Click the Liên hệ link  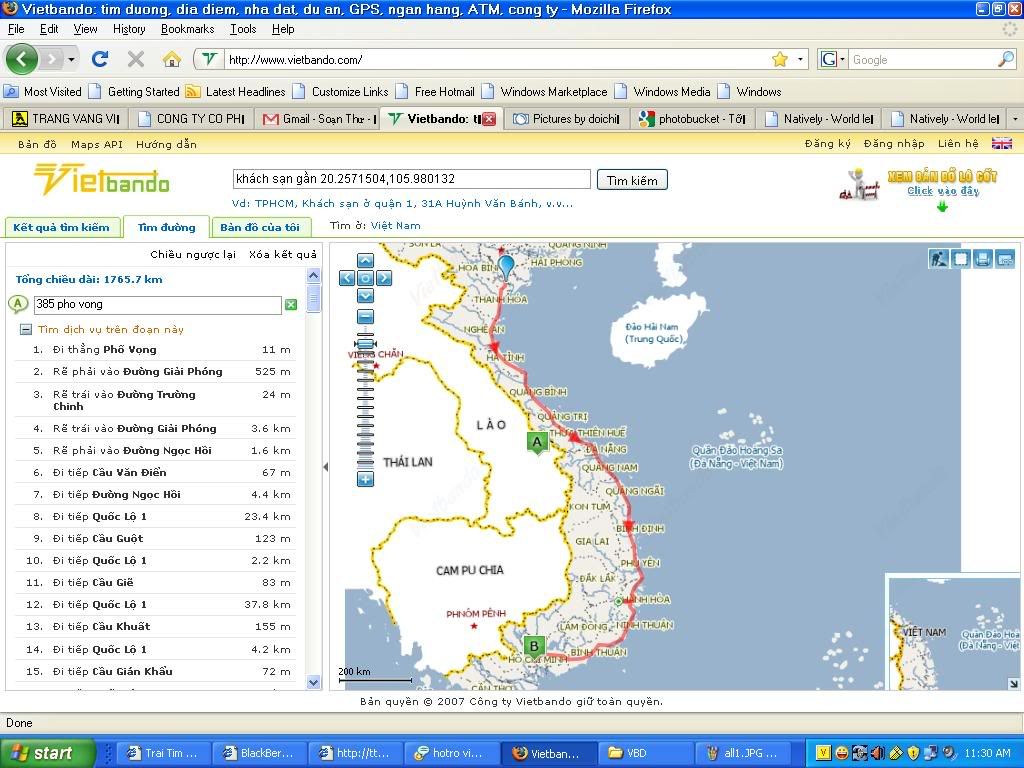coord(958,144)
